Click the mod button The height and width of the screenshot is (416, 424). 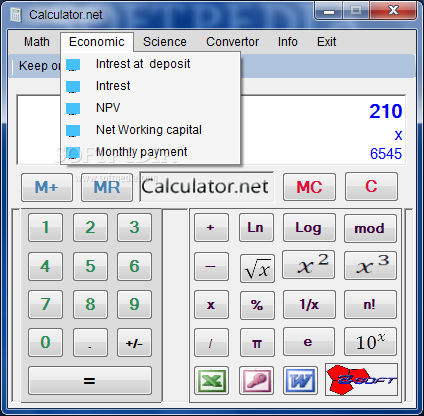tap(370, 228)
